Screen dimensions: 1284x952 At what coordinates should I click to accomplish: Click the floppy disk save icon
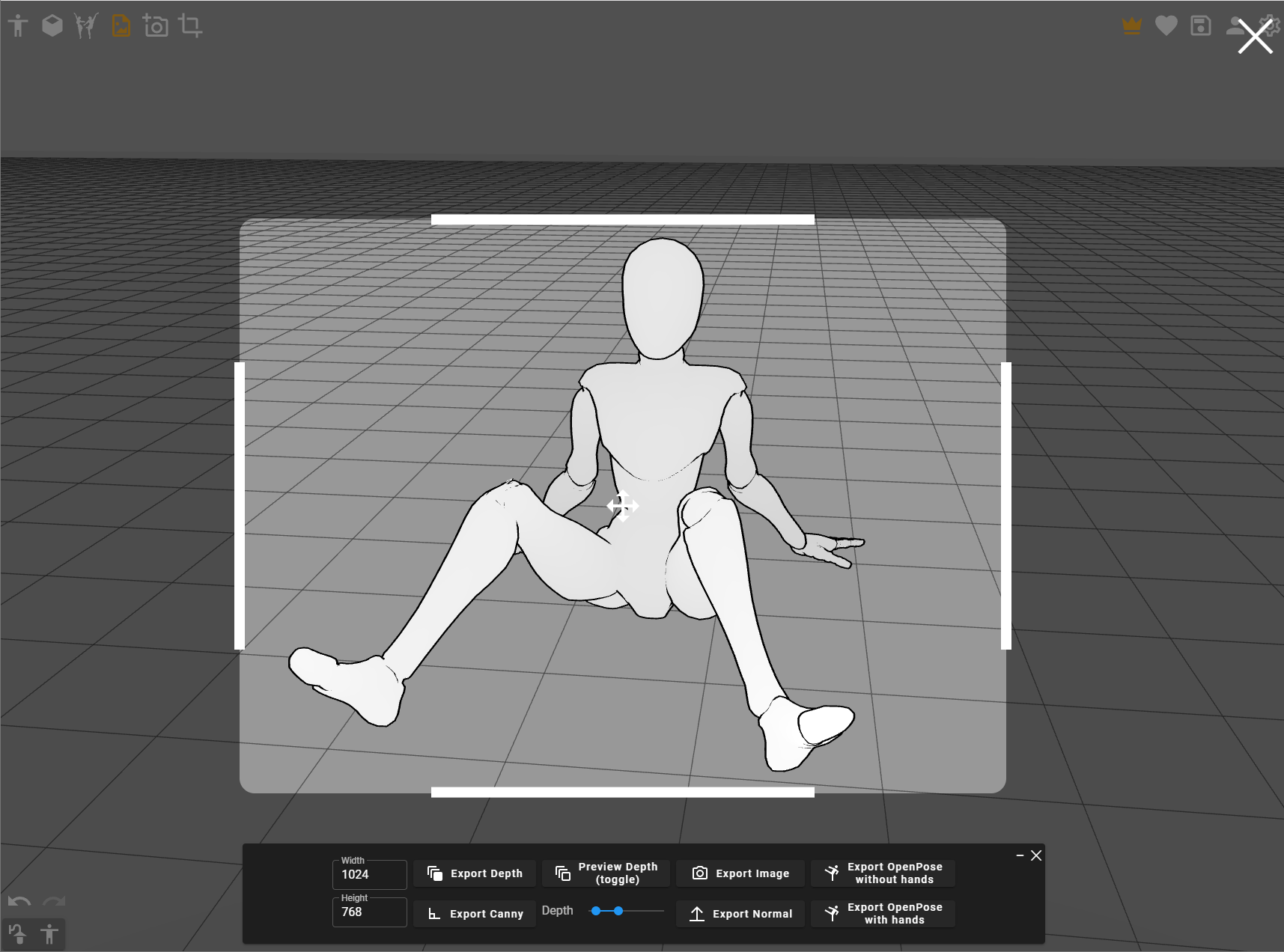click(x=1200, y=26)
